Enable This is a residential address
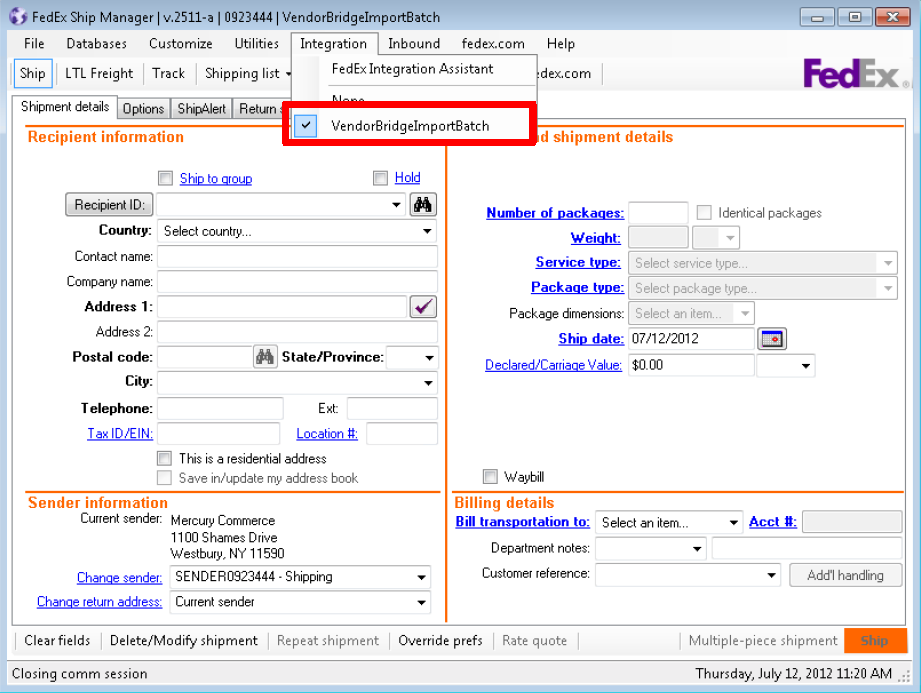This screenshot has height=693, width=921. pyautogui.click(x=164, y=458)
